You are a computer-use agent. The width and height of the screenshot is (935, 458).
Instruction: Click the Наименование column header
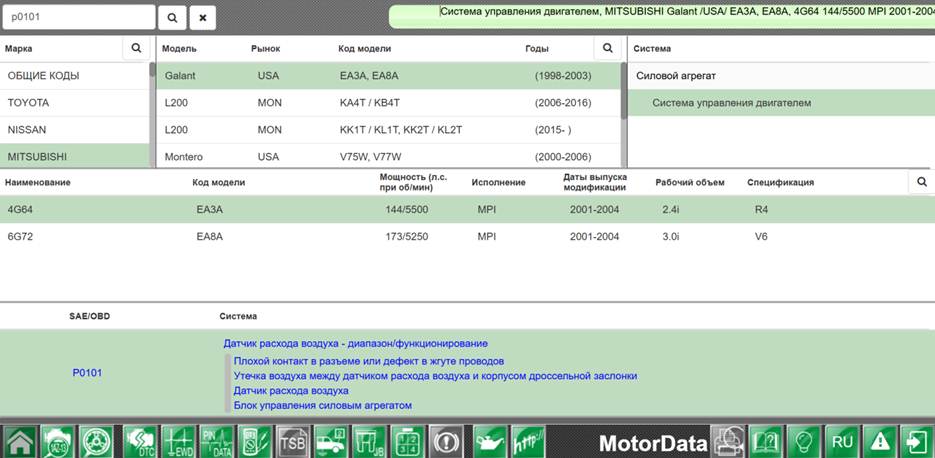(38, 182)
